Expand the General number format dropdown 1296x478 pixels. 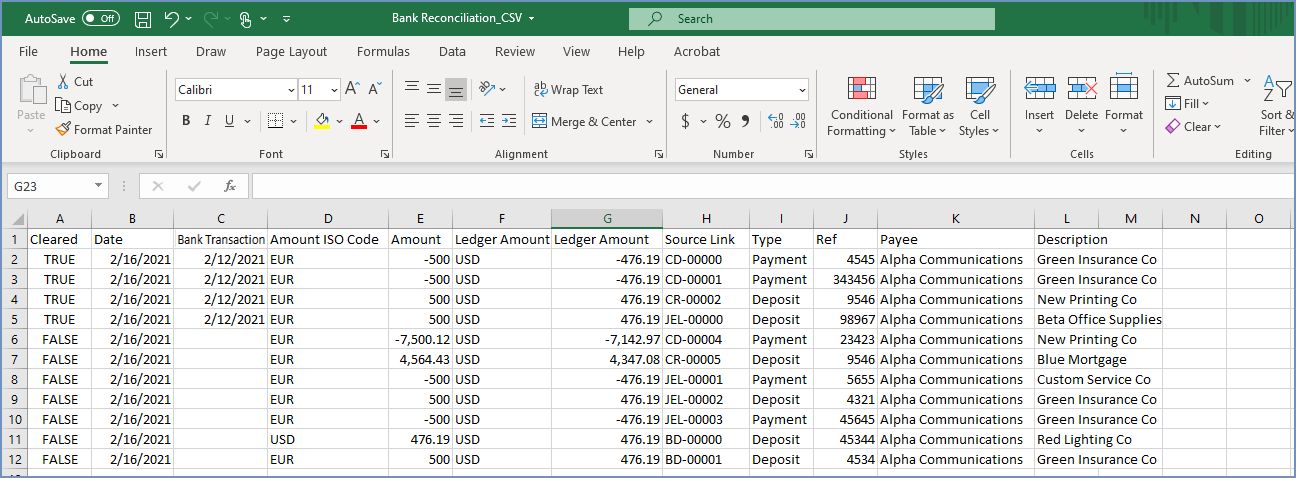[x=802, y=90]
